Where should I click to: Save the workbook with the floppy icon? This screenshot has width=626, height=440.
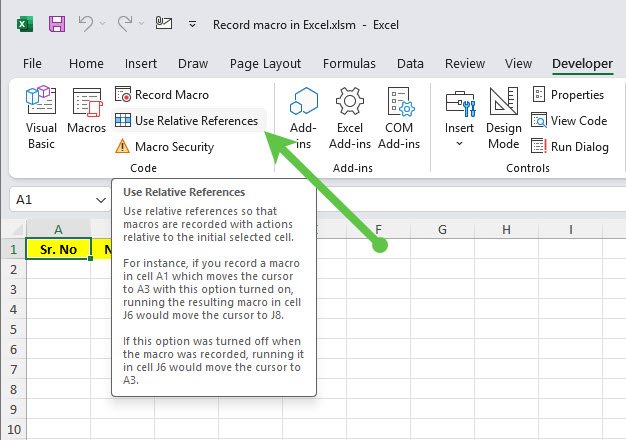point(57,24)
